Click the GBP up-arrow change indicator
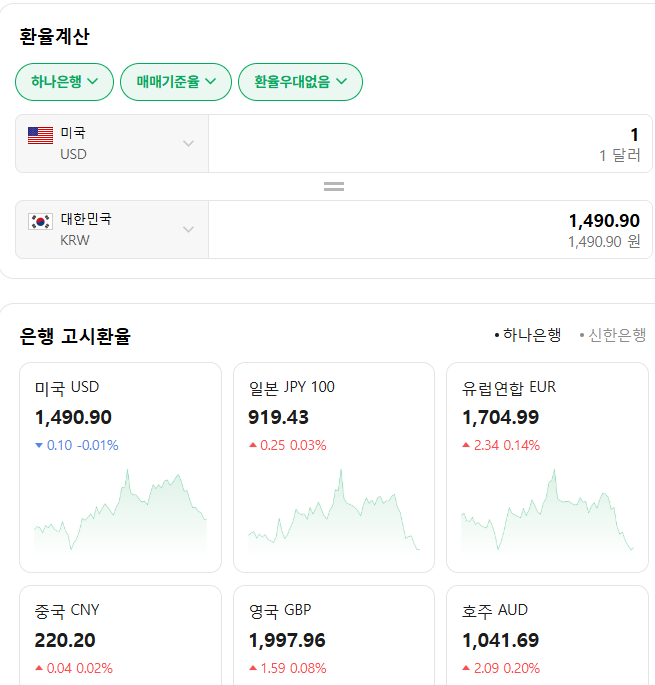The image size is (655, 685). point(253,668)
